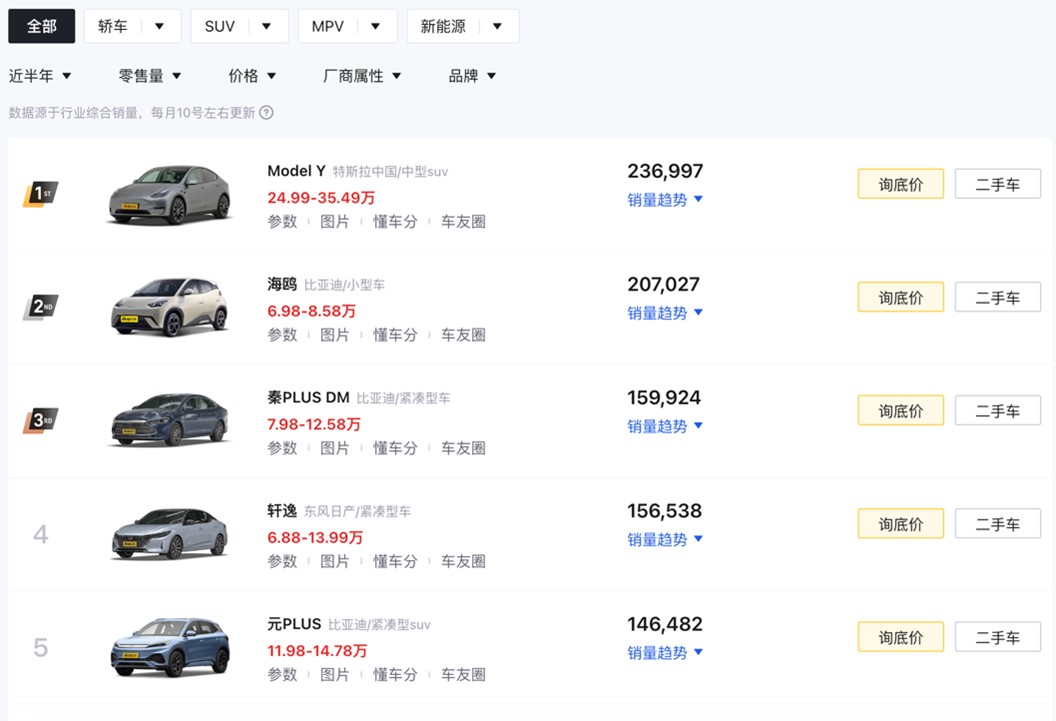
Task: Open 图片 for 轩逸
Action: (335, 561)
